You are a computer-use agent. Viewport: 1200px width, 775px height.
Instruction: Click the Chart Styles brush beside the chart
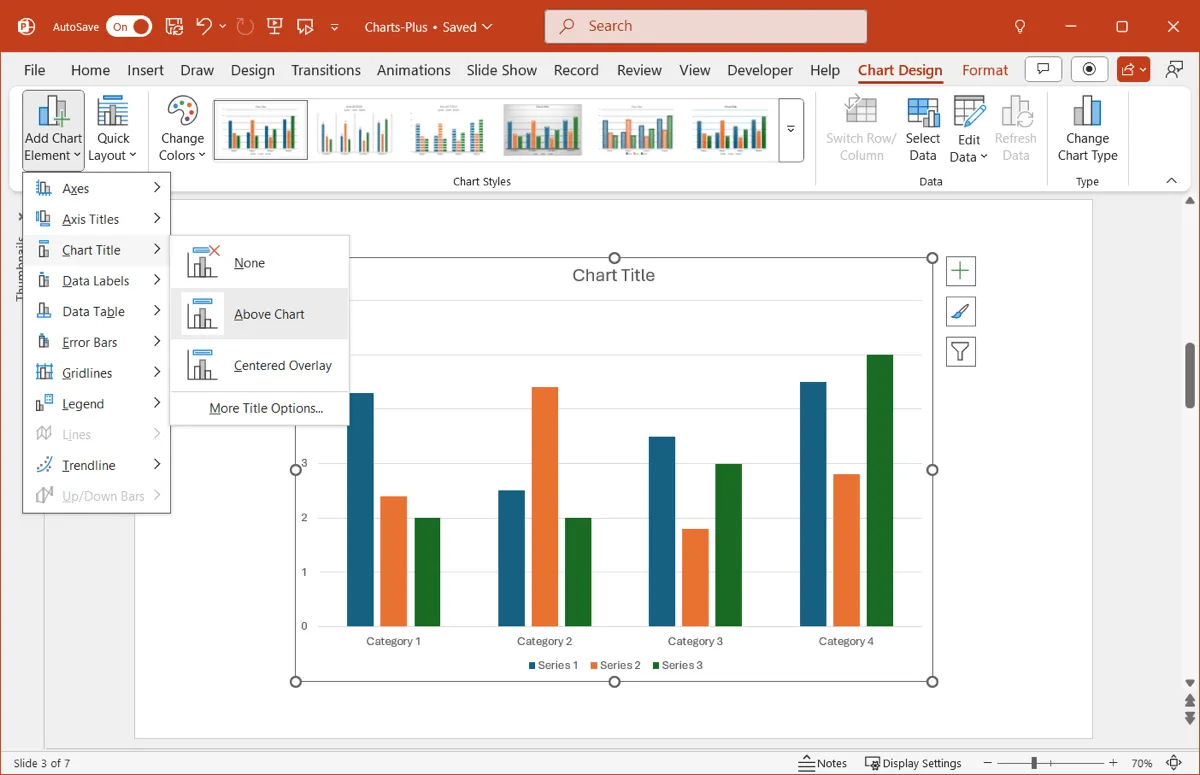(960, 311)
